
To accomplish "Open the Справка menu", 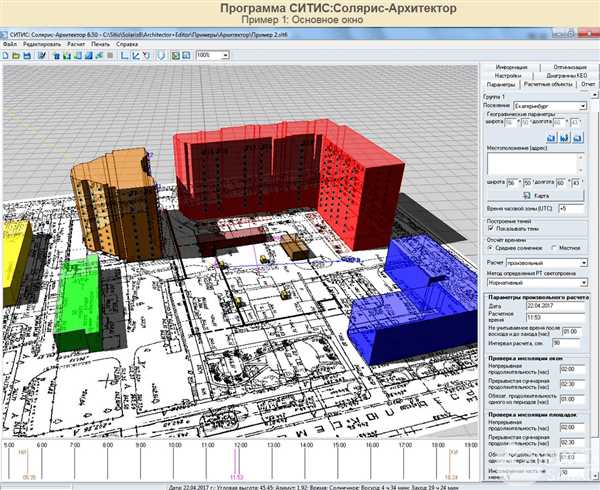I will click(x=127, y=44).
